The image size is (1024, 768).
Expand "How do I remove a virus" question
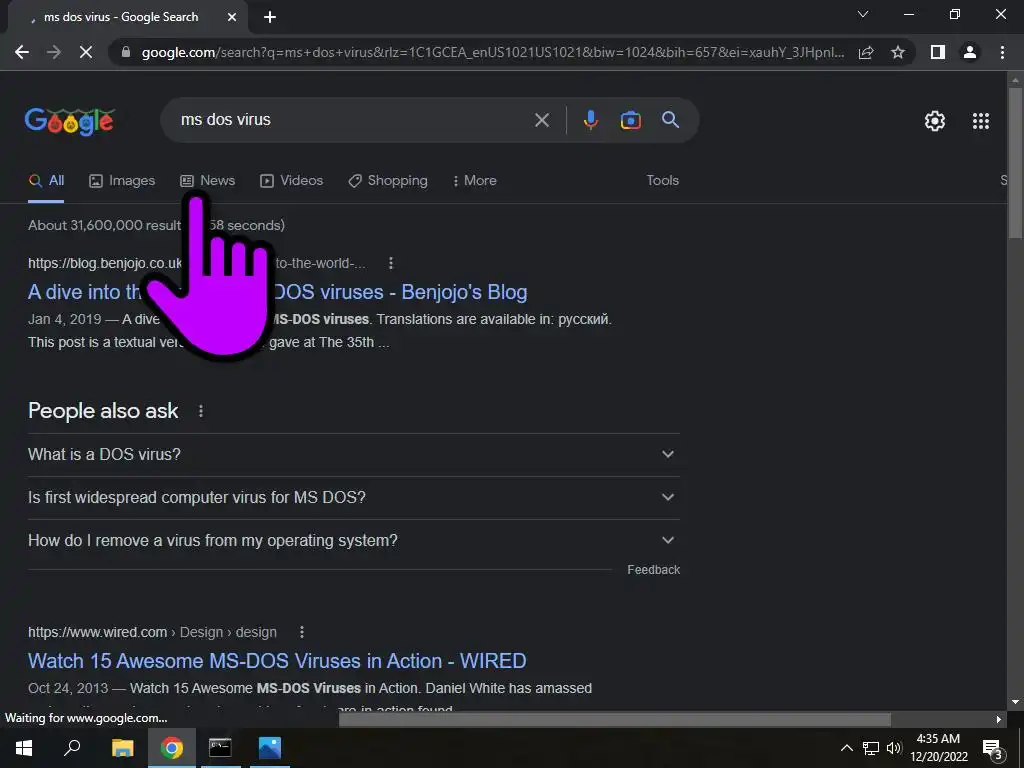pyautogui.click(x=353, y=541)
